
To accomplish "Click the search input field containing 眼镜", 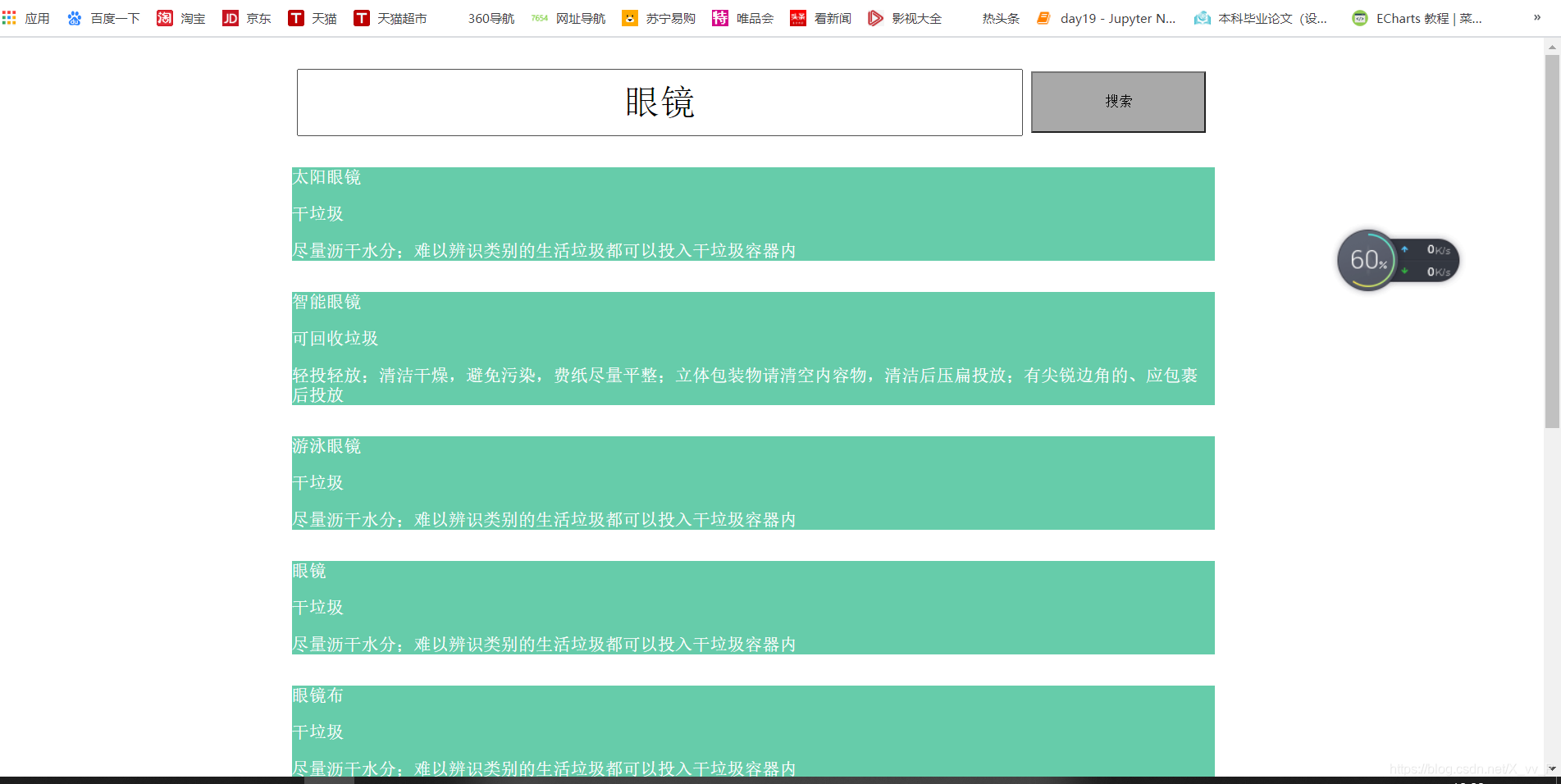I will pos(660,103).
